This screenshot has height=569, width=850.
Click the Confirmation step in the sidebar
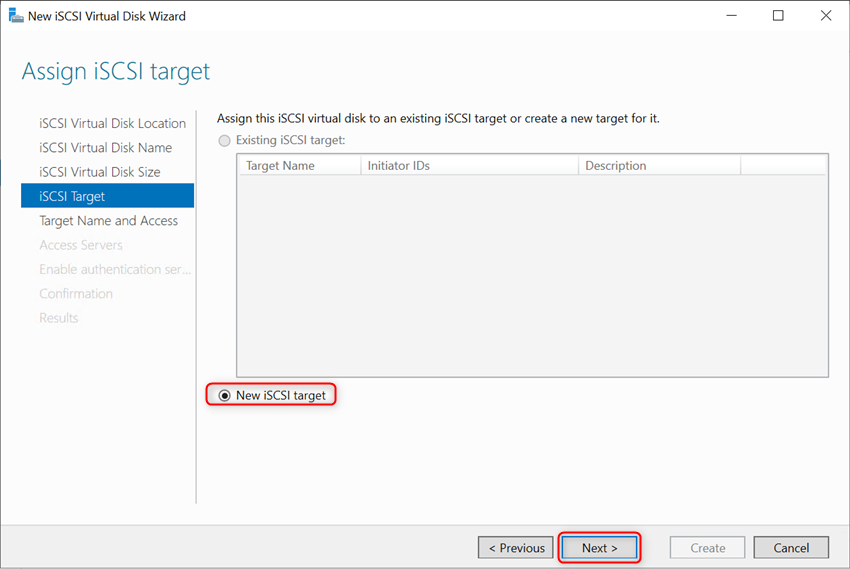pos(76,294)
